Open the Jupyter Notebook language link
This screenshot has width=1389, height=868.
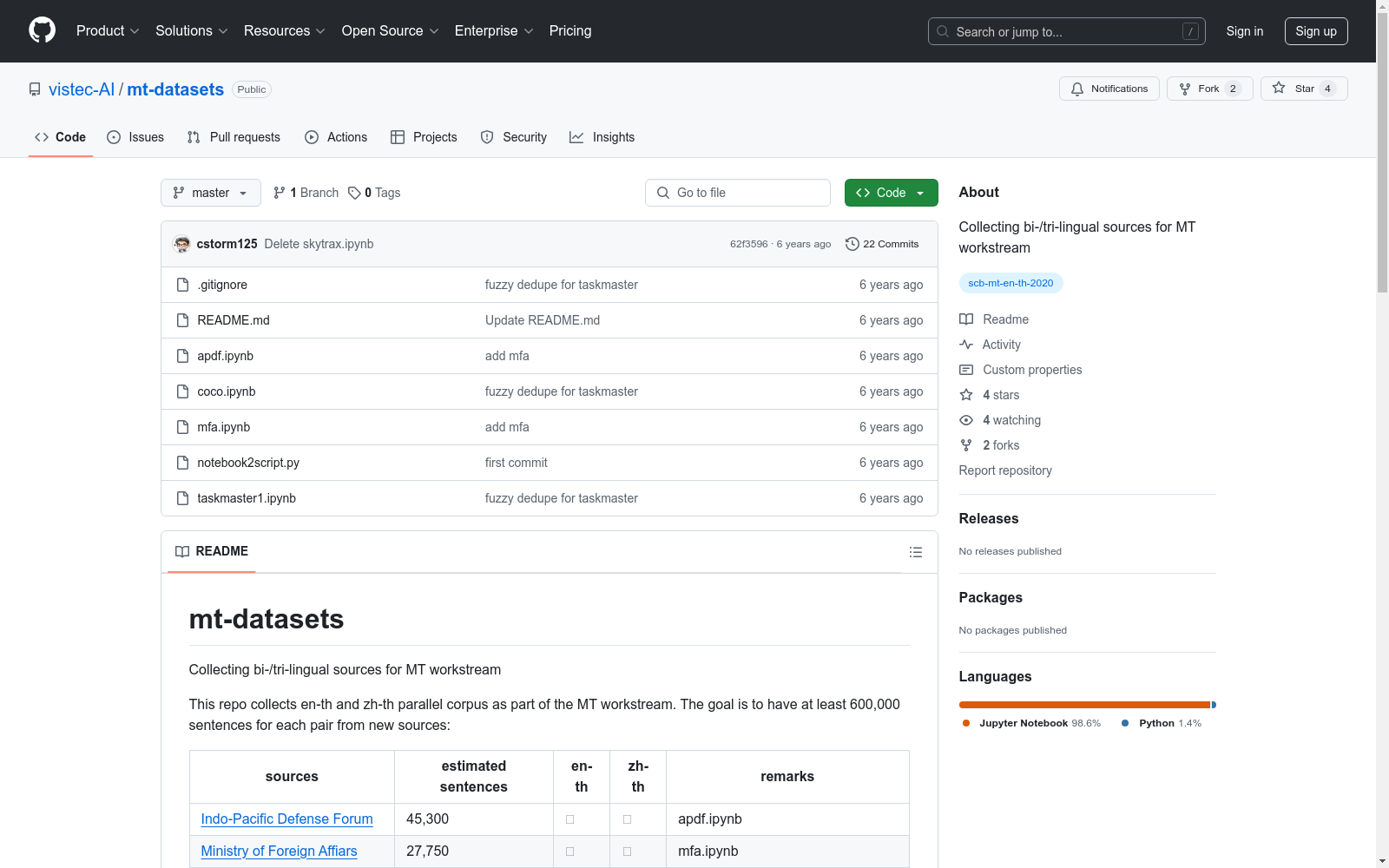tap(1031, 723)
